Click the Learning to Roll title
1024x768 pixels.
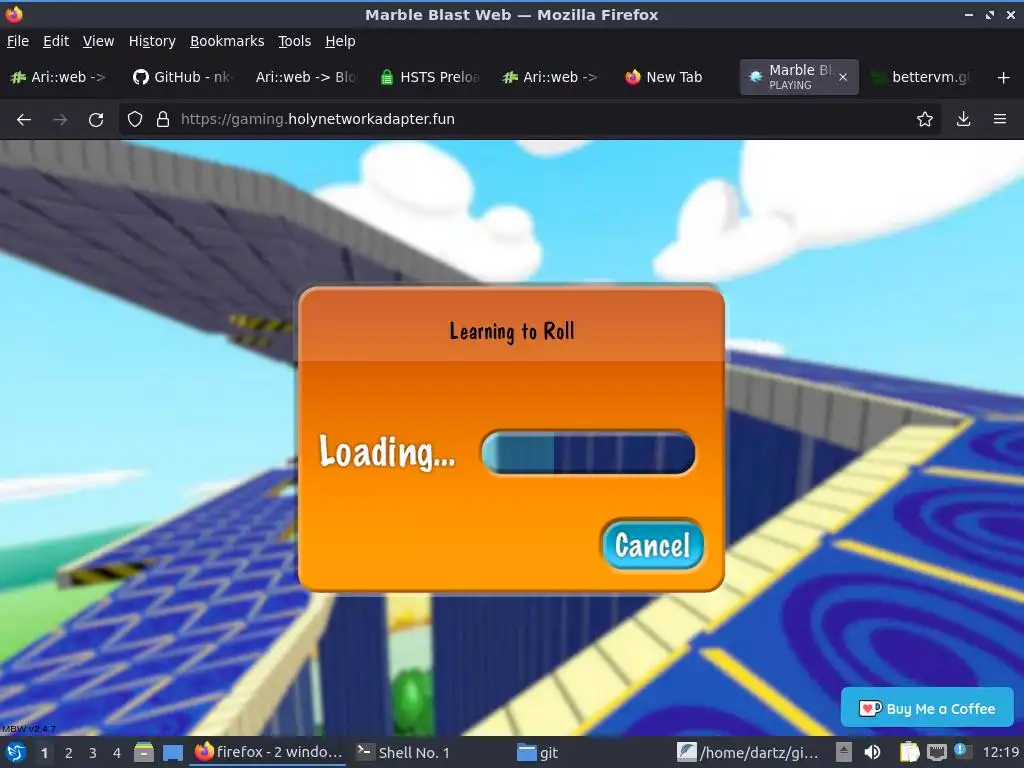coord(512,331)
